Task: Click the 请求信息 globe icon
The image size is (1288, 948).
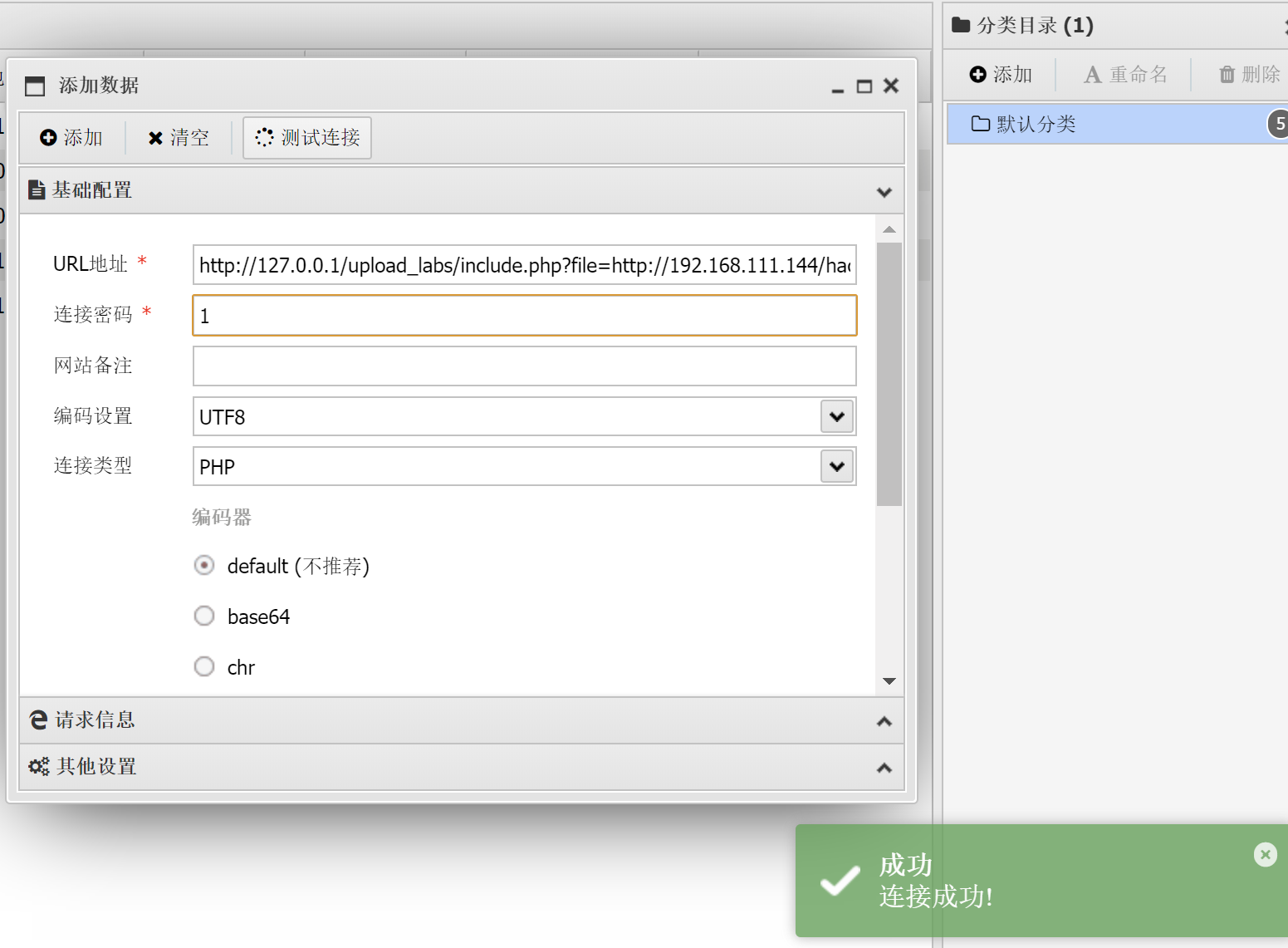Action: coord(38,720)
